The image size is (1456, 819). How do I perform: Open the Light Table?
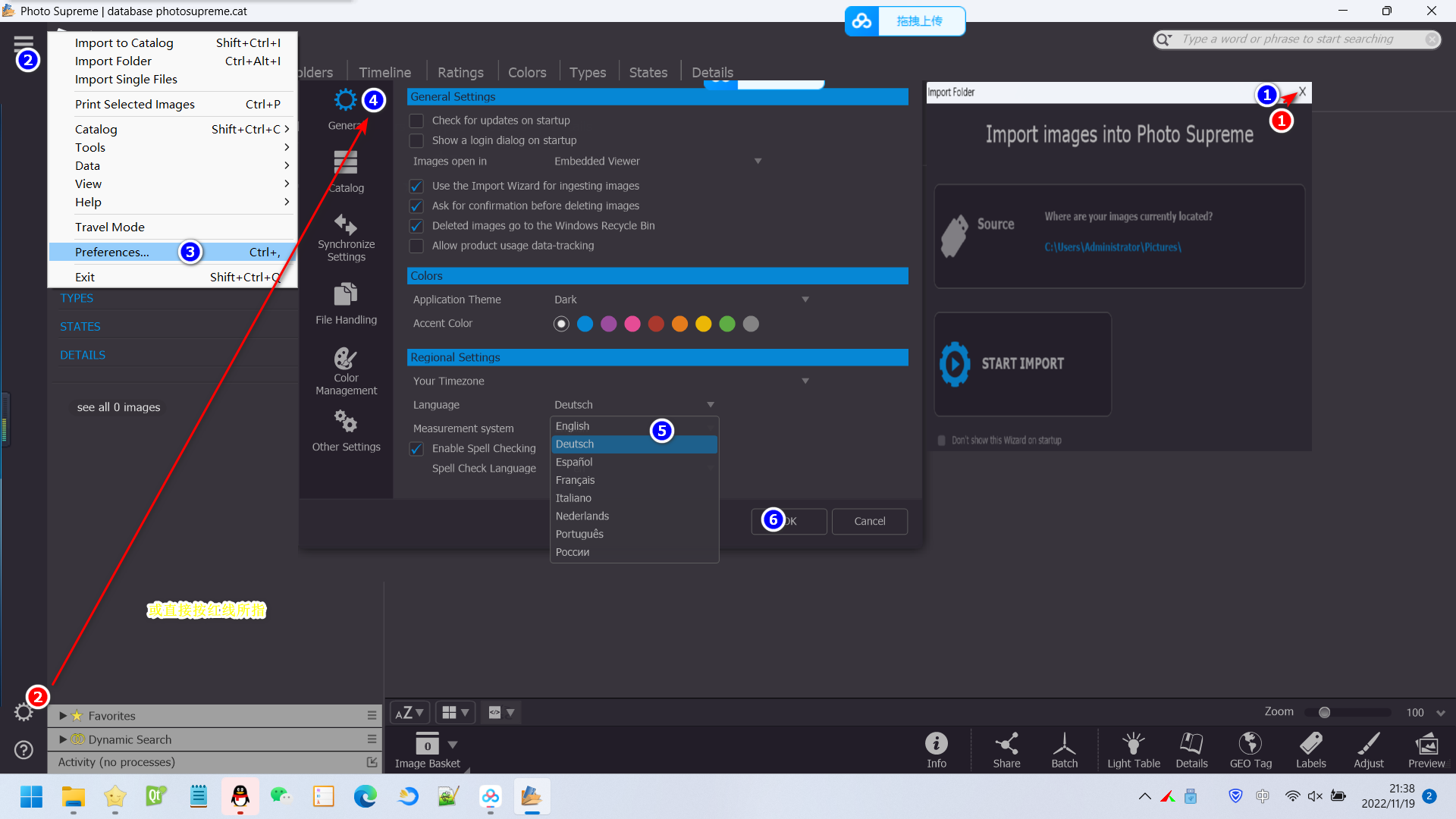1134,750
